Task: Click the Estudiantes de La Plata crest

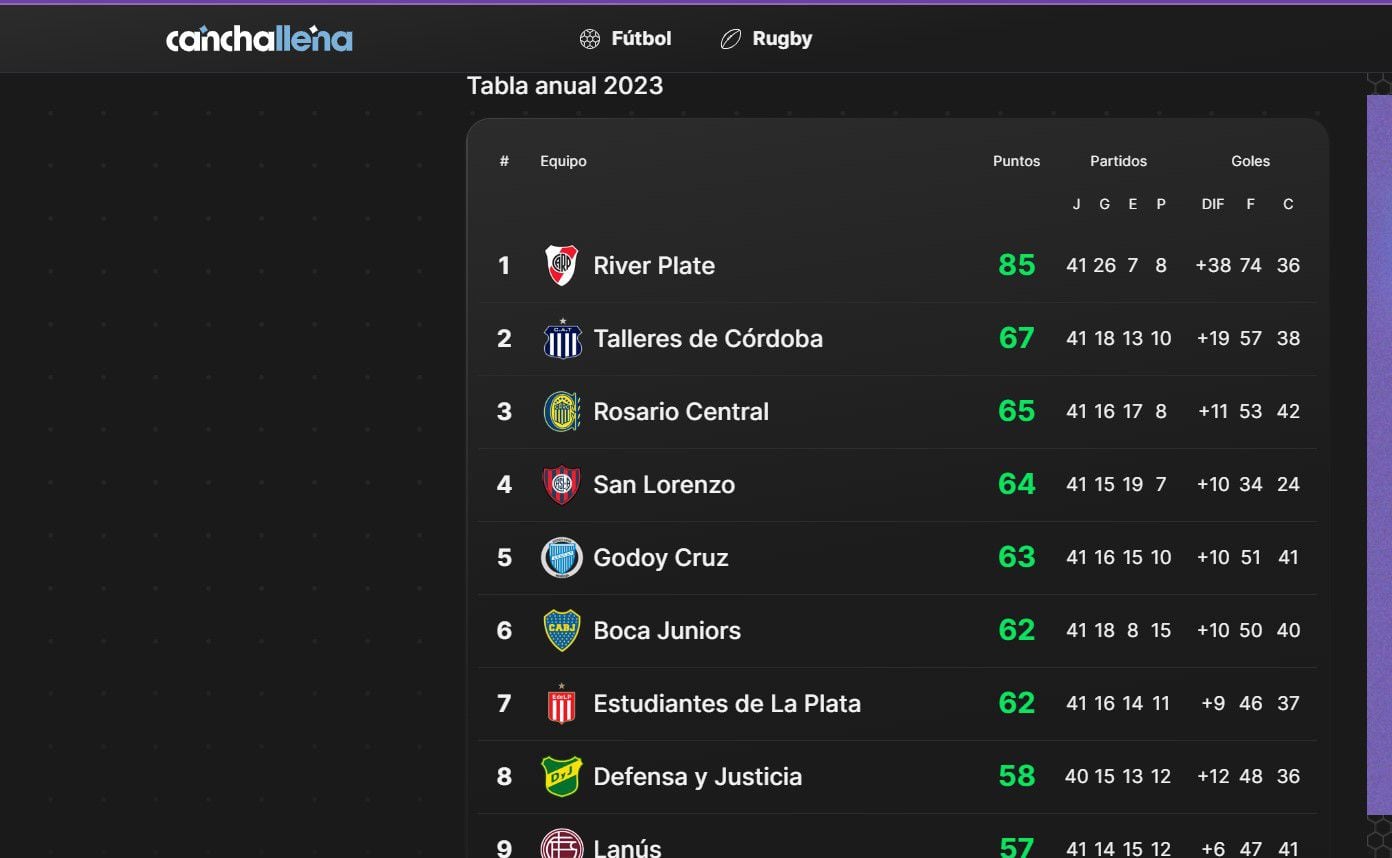Action: click(x=562, y=704)
